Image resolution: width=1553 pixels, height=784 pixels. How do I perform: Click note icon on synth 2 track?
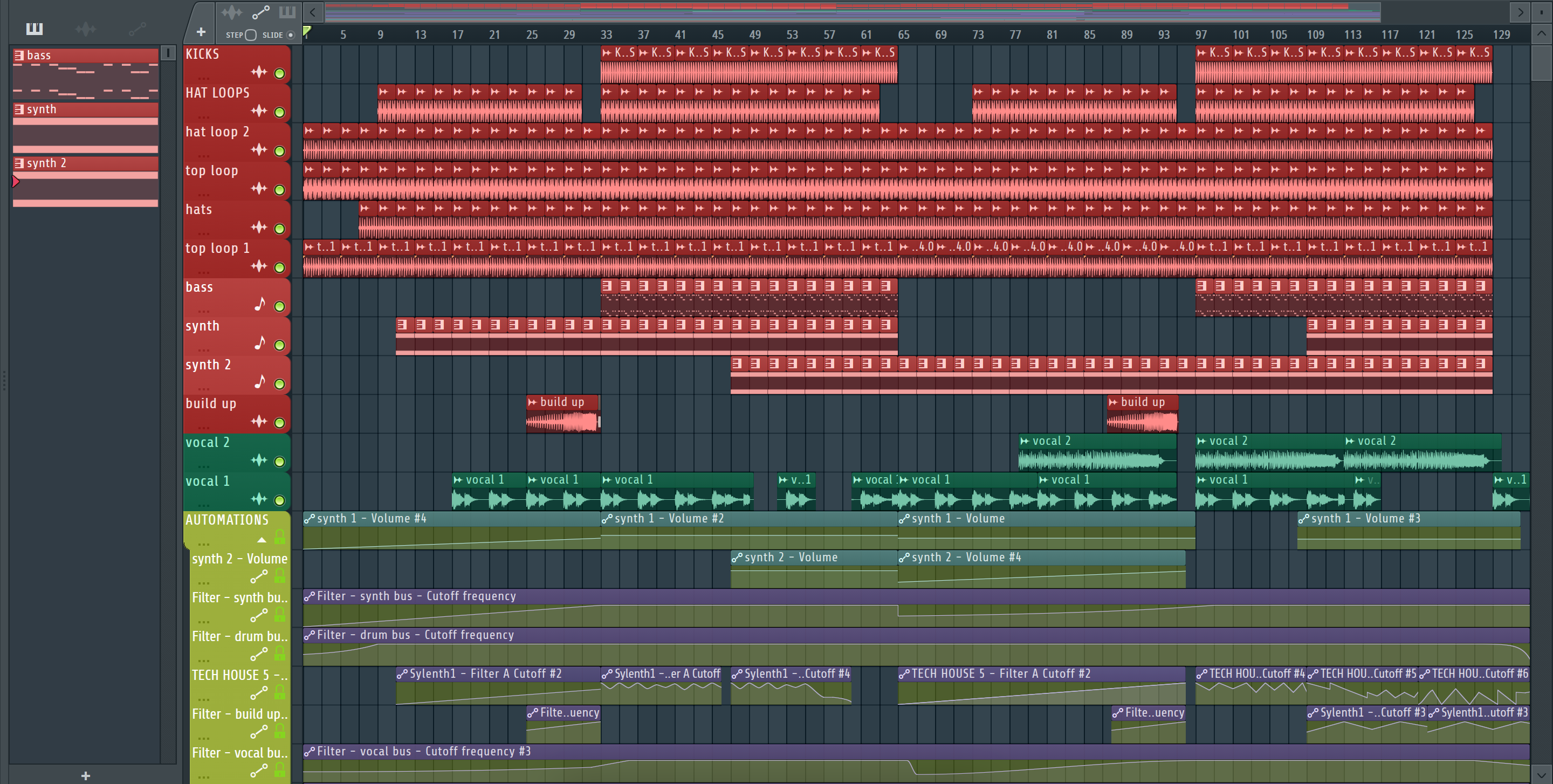pos(260,382)
